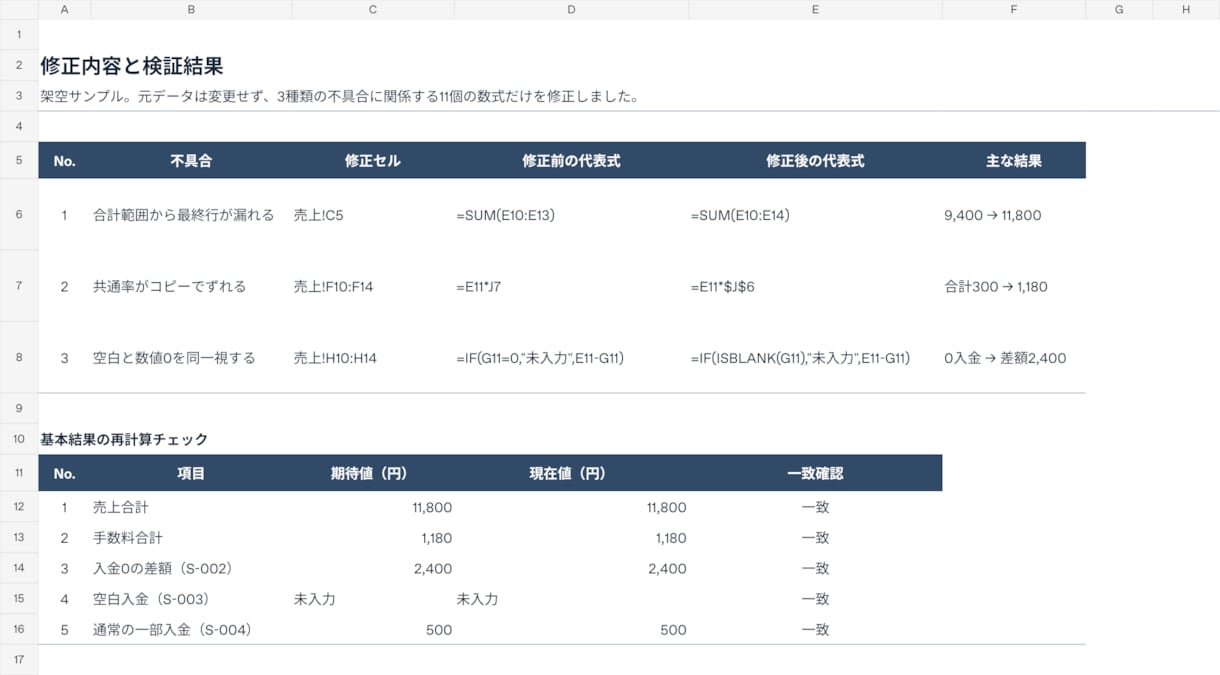Select row 9 header
Image resolution: width=1220 pixels, height=675 pixels.
click(x=19, y=408)
